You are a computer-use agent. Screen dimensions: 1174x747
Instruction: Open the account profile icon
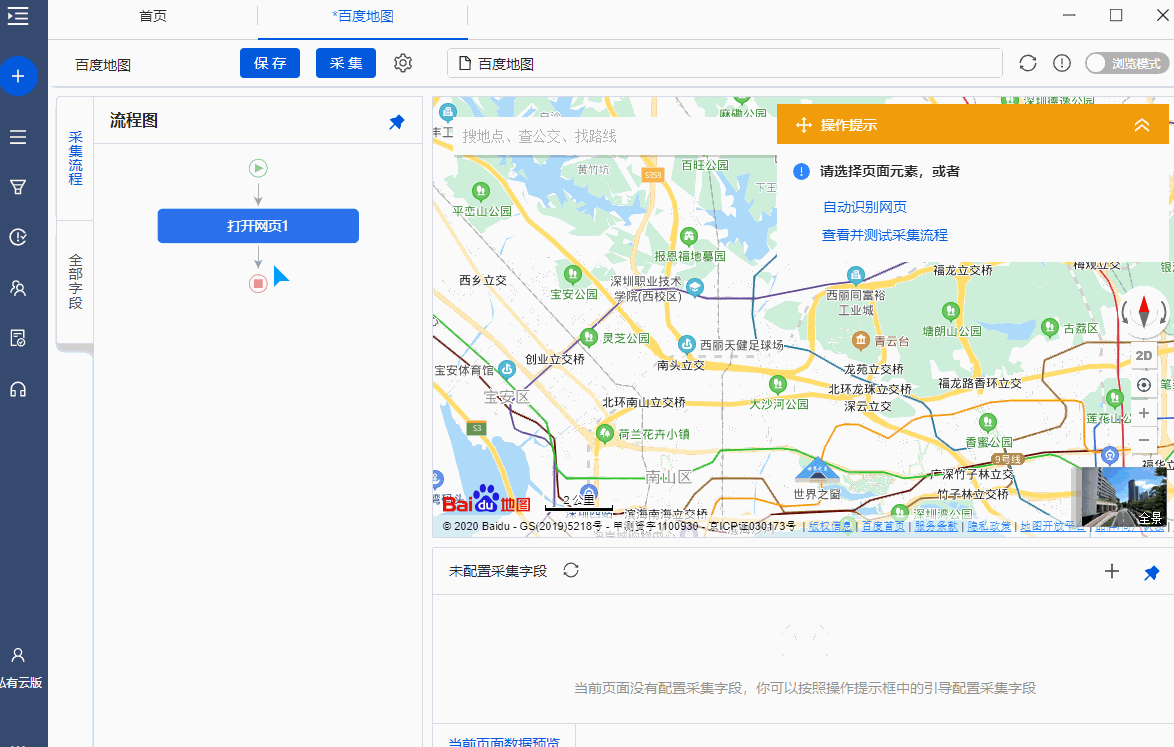coord(18,655)
